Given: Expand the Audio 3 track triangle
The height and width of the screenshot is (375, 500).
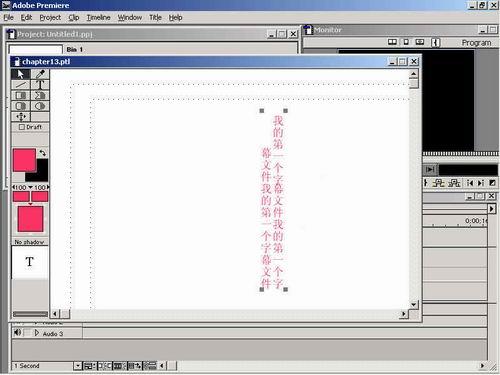Looking at the screenshot, I should click(x=37, y=333).
